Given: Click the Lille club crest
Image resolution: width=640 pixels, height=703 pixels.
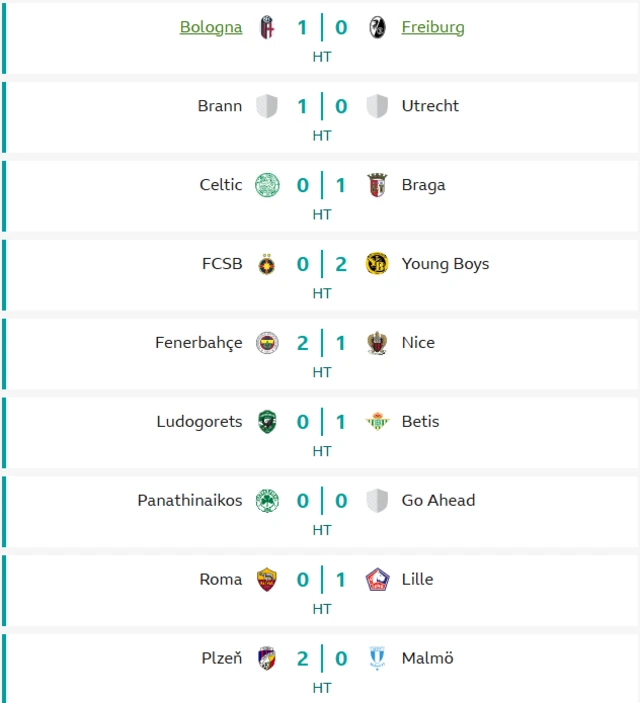Looking at the screenshot, I should pos(377,580).
